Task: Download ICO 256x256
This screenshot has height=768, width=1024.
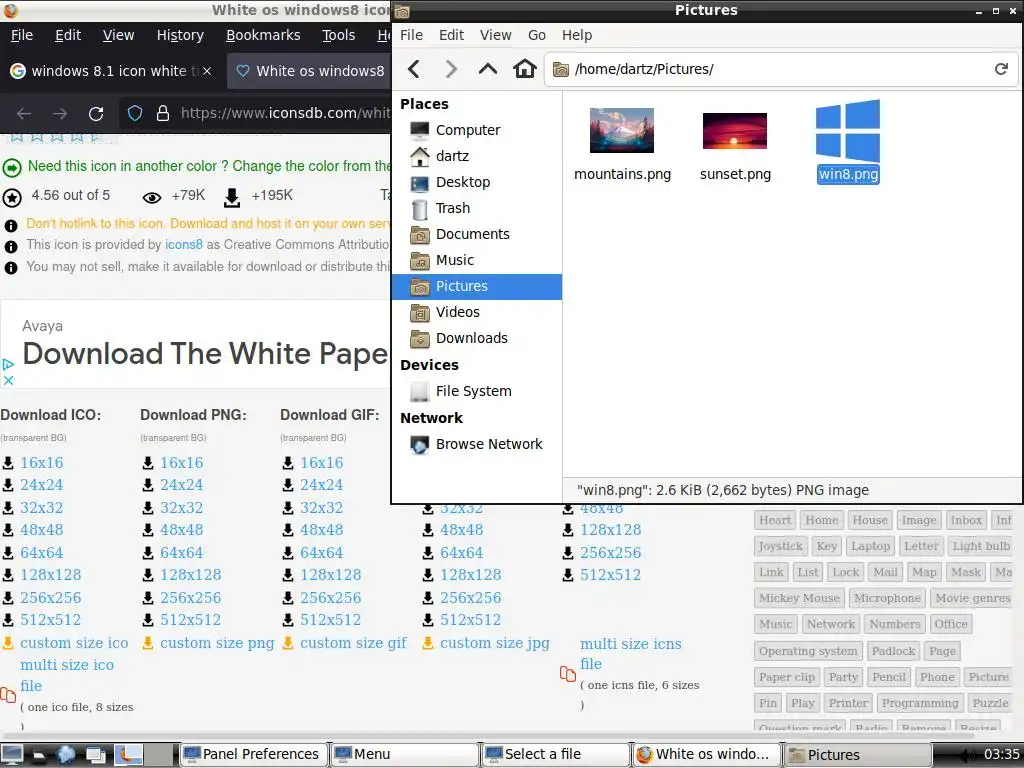Action: tap(51, 598)
